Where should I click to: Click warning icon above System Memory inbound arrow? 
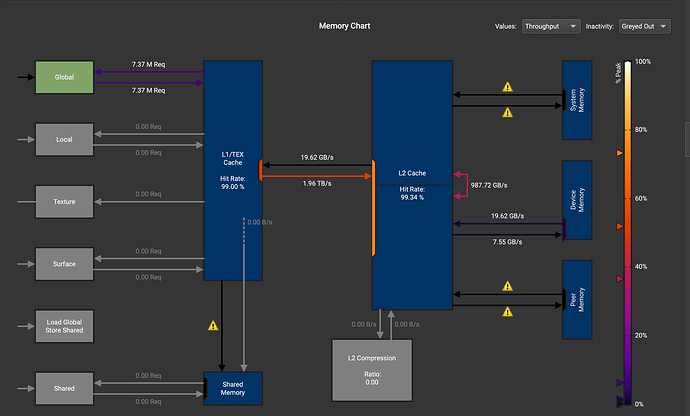pos(507,87)
